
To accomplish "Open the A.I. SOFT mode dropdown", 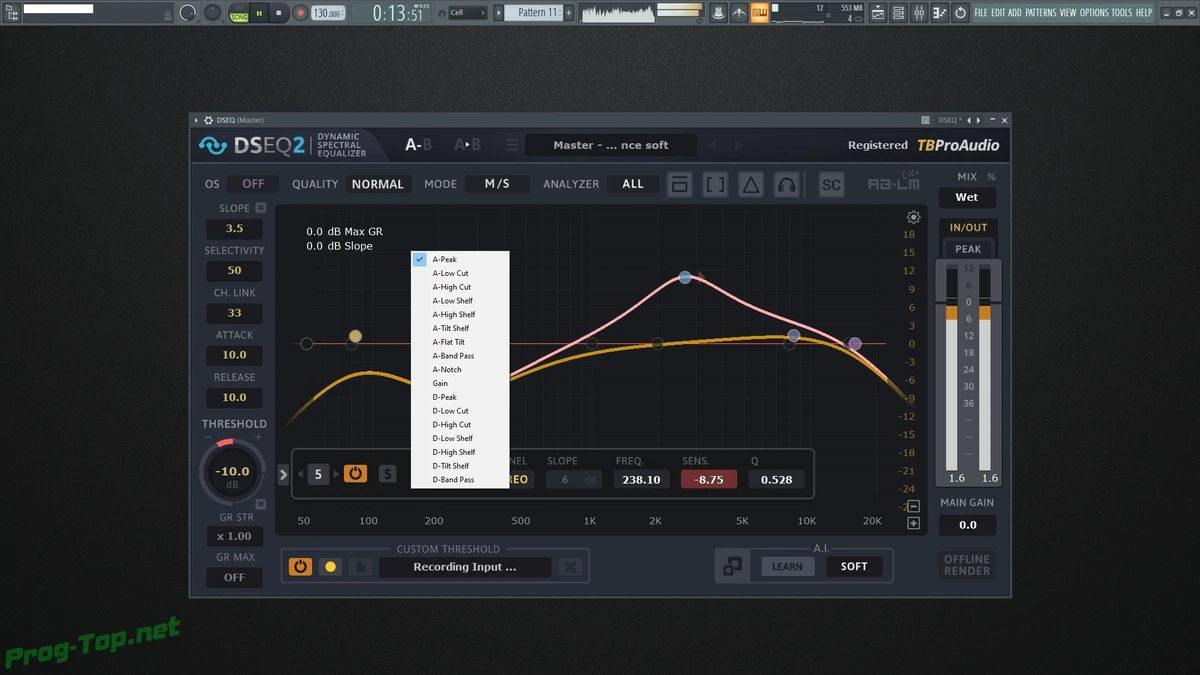I will [x=854, y=566].
